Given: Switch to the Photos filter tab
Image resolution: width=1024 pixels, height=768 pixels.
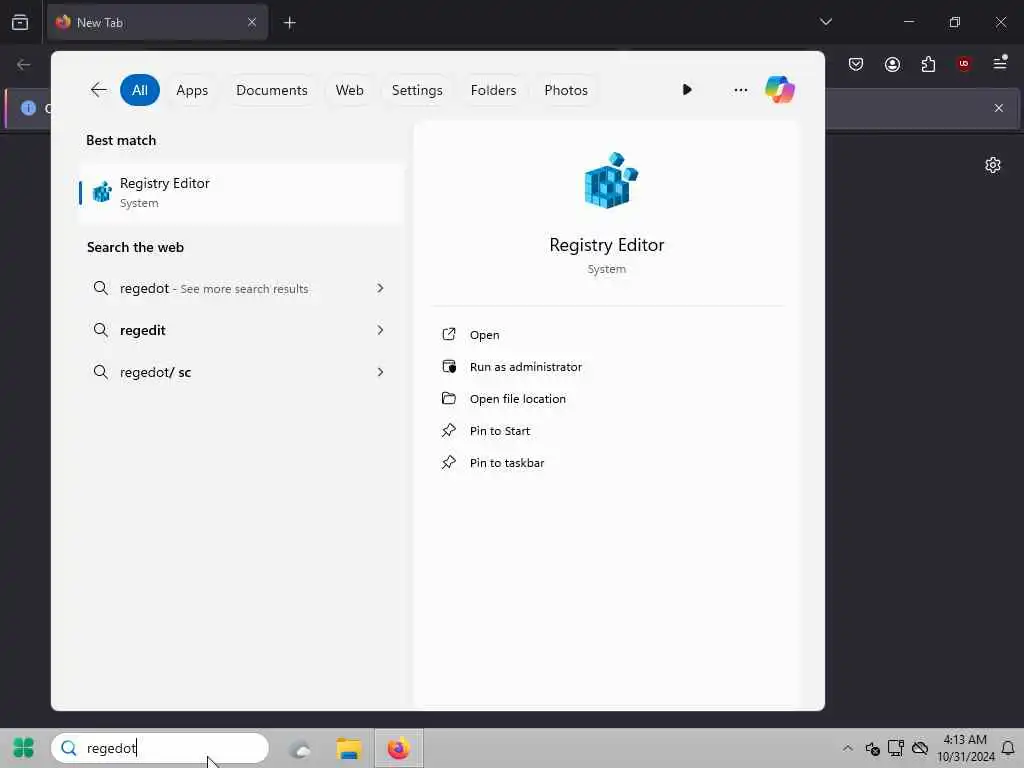Looking at the screenshot, I should point(566,90).
